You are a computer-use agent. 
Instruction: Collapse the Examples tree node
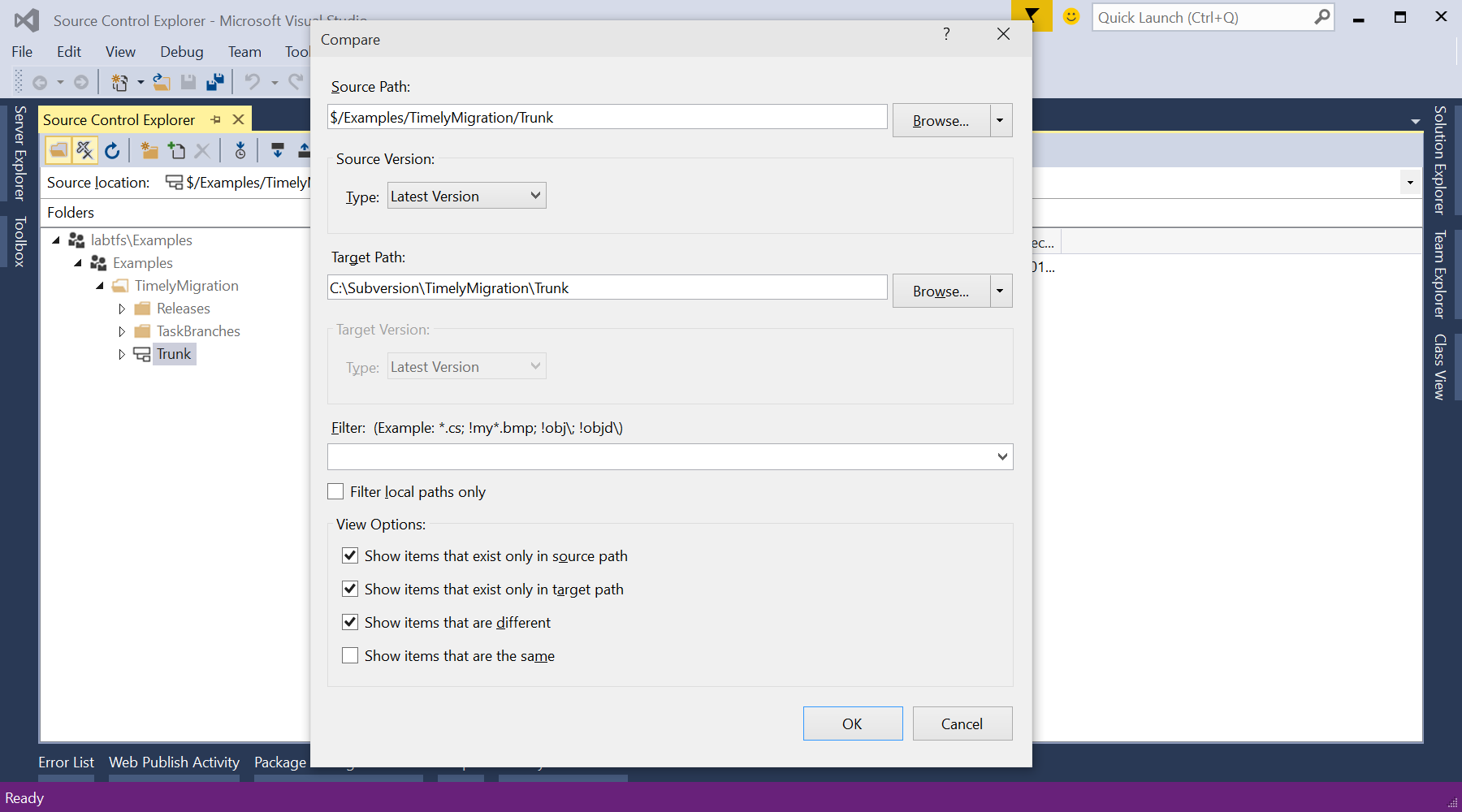point(78,263)
